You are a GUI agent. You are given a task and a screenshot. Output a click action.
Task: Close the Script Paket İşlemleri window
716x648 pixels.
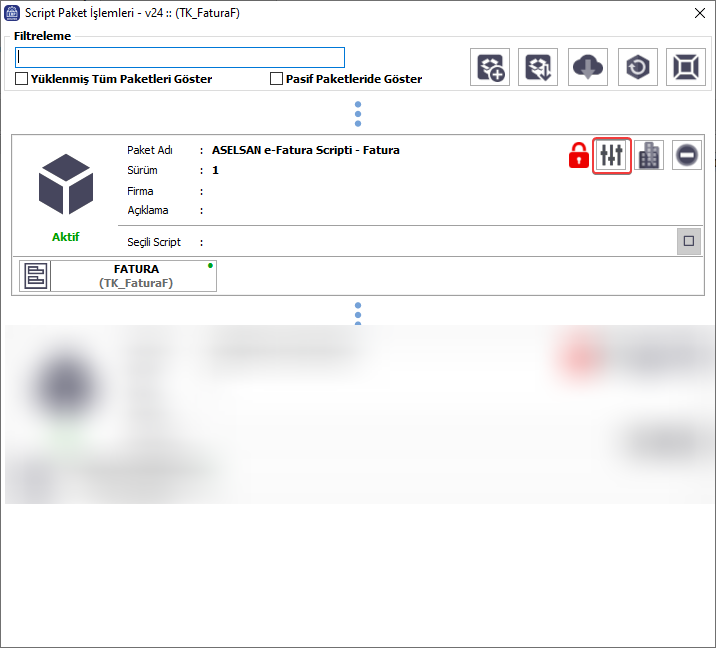[x=698, y=13]
